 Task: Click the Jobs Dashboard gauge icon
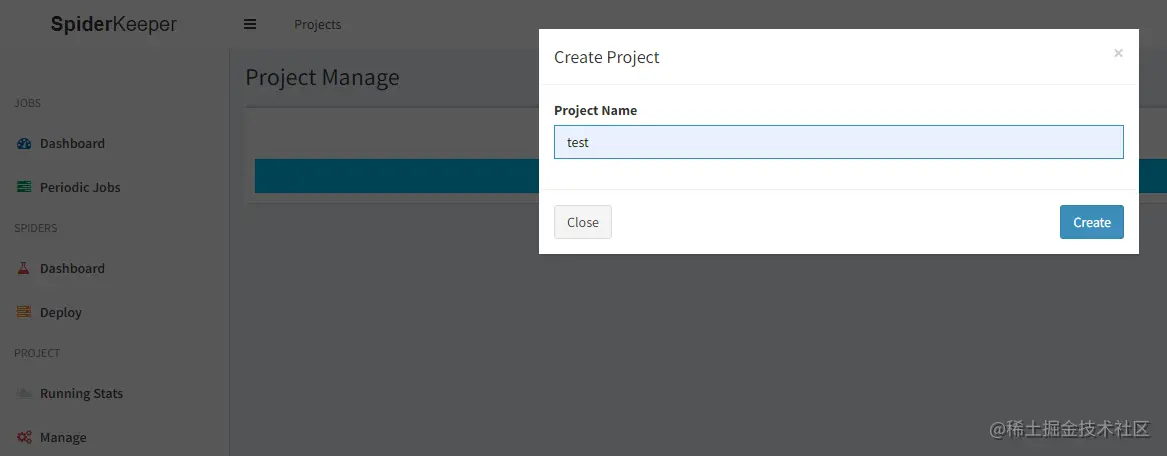click(24, 144)
